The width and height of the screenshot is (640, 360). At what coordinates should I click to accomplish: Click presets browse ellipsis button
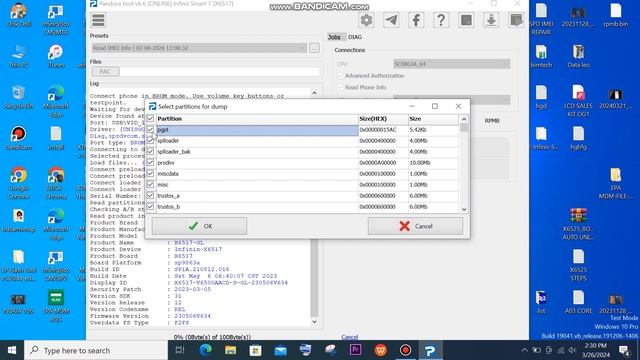click(x=314, y=48)
